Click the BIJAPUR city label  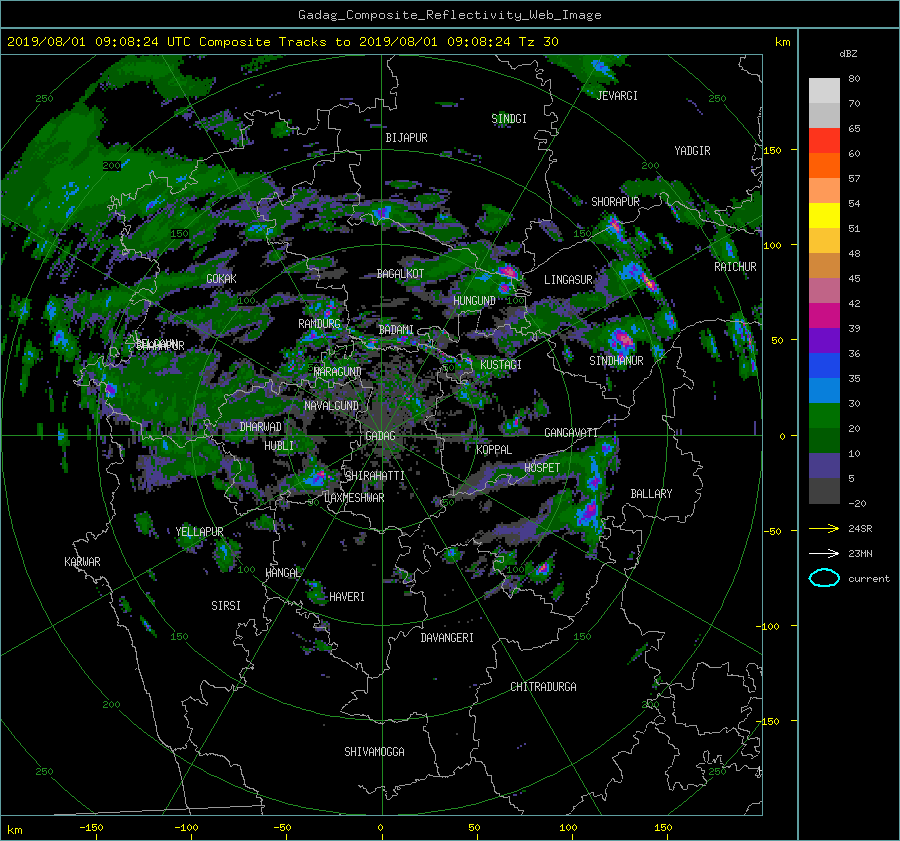click(x=406, y=138)
